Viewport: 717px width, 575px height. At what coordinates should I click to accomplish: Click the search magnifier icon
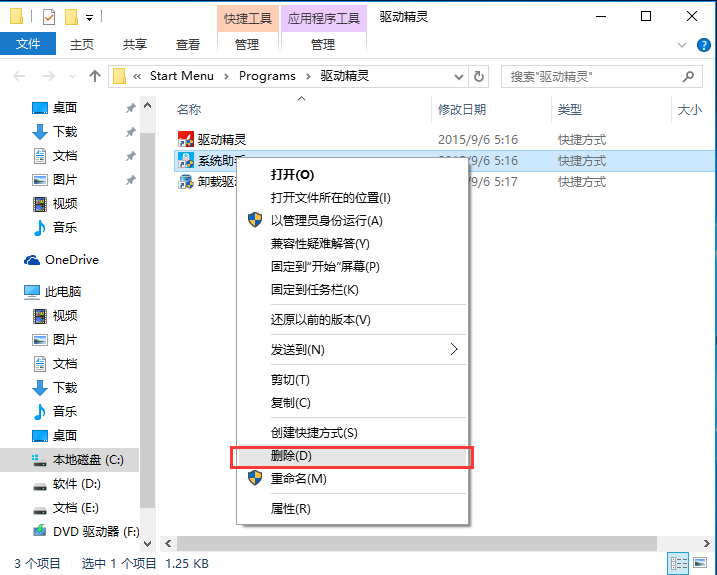coord(688,76)
